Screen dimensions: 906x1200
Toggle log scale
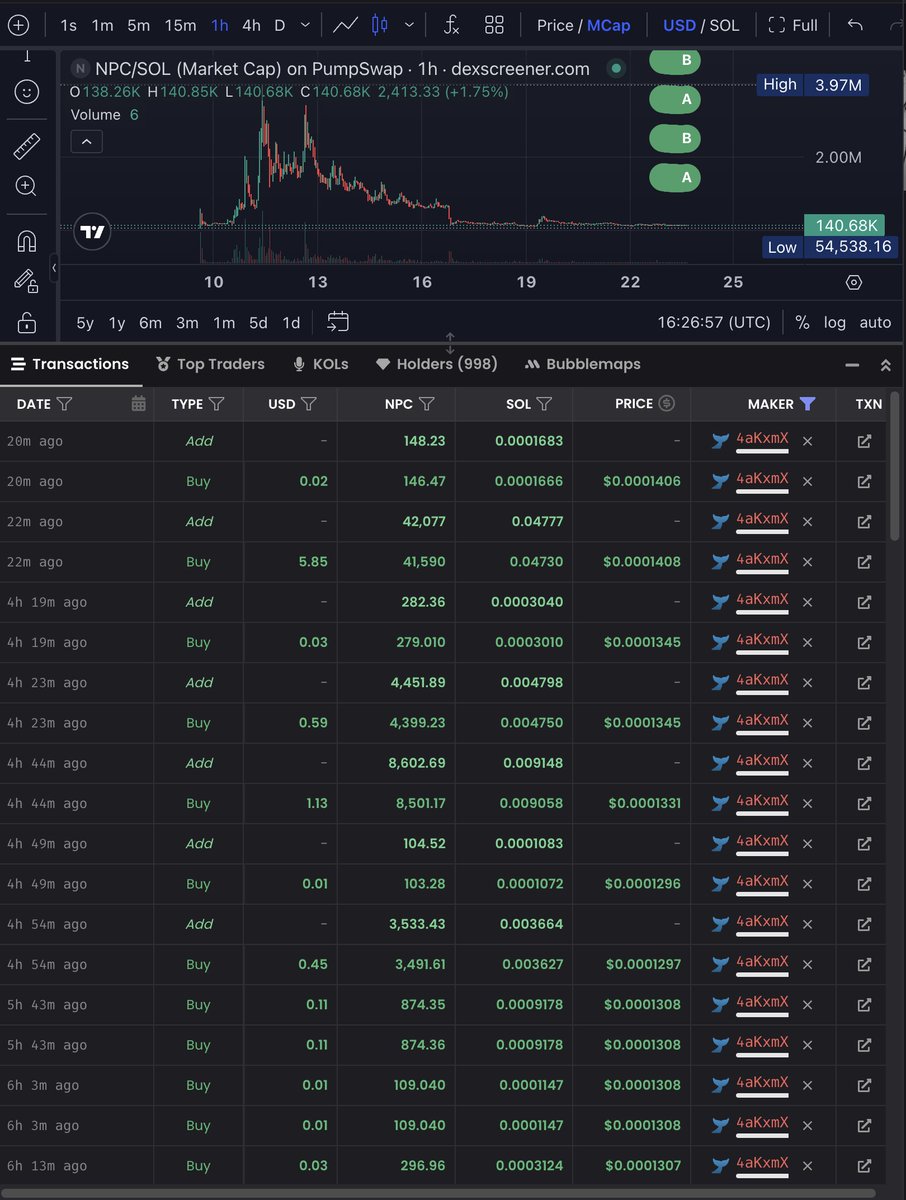(x=834, y=322)
